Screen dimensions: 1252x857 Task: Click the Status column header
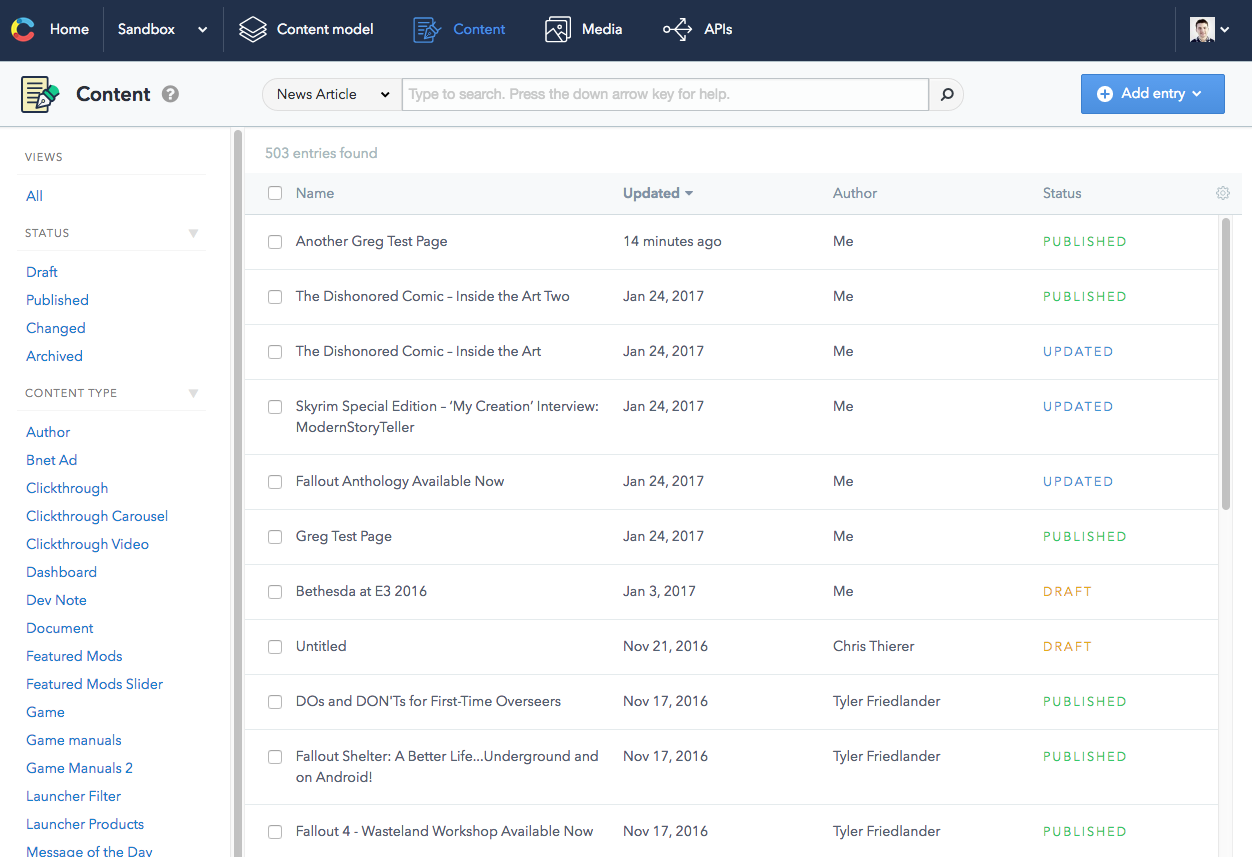(x=1062, y=193)
